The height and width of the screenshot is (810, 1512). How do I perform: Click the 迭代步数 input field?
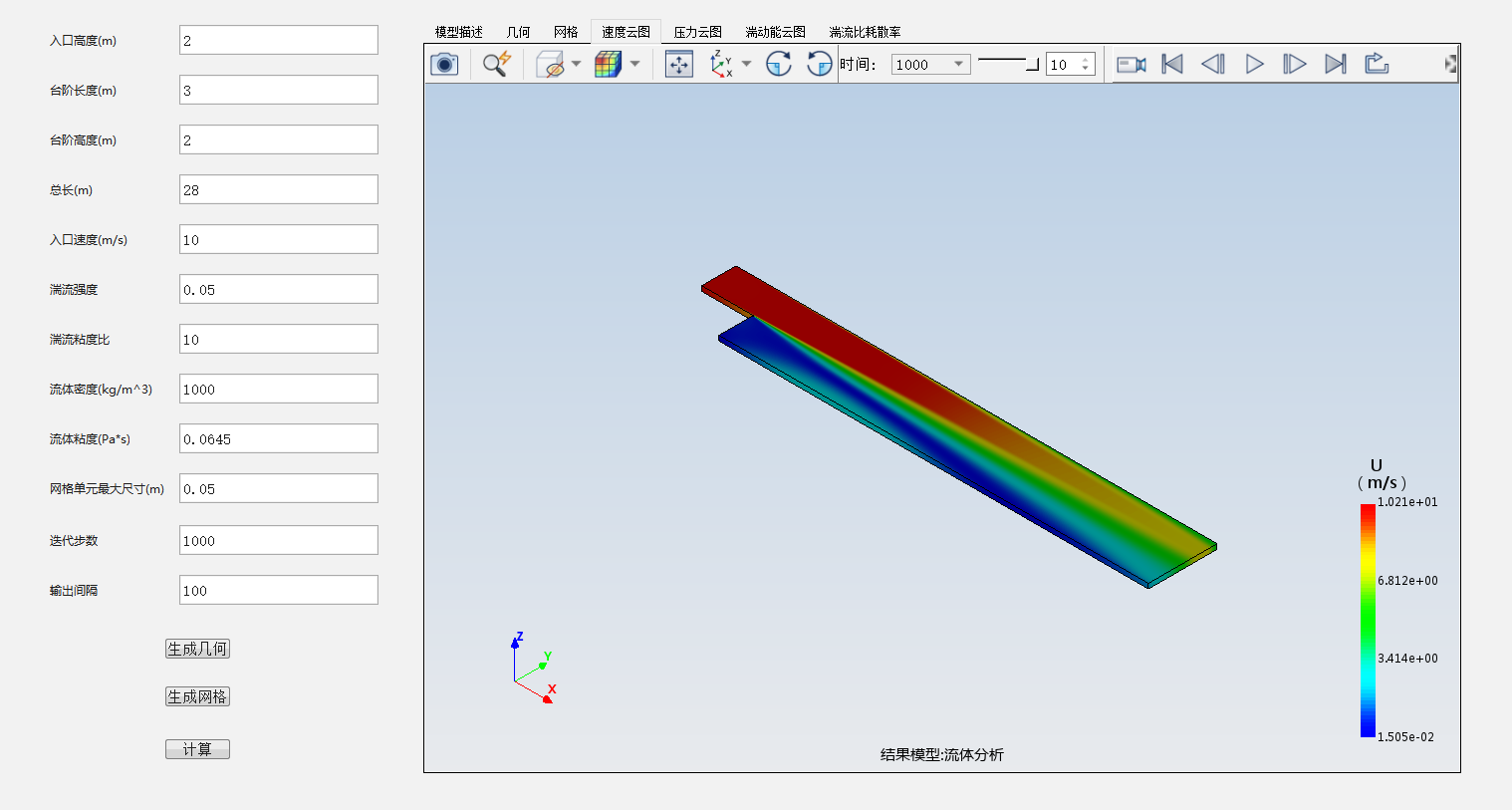(x=279, y=540)
